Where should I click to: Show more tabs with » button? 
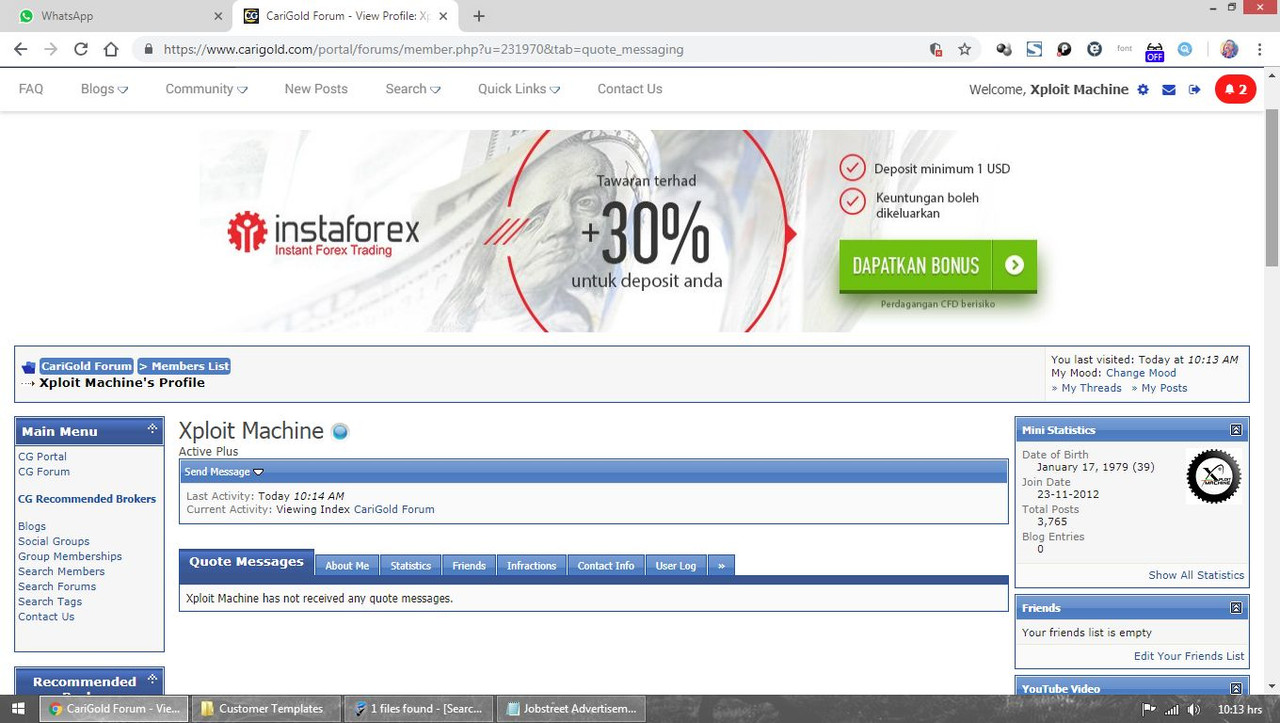pos(721,565)
